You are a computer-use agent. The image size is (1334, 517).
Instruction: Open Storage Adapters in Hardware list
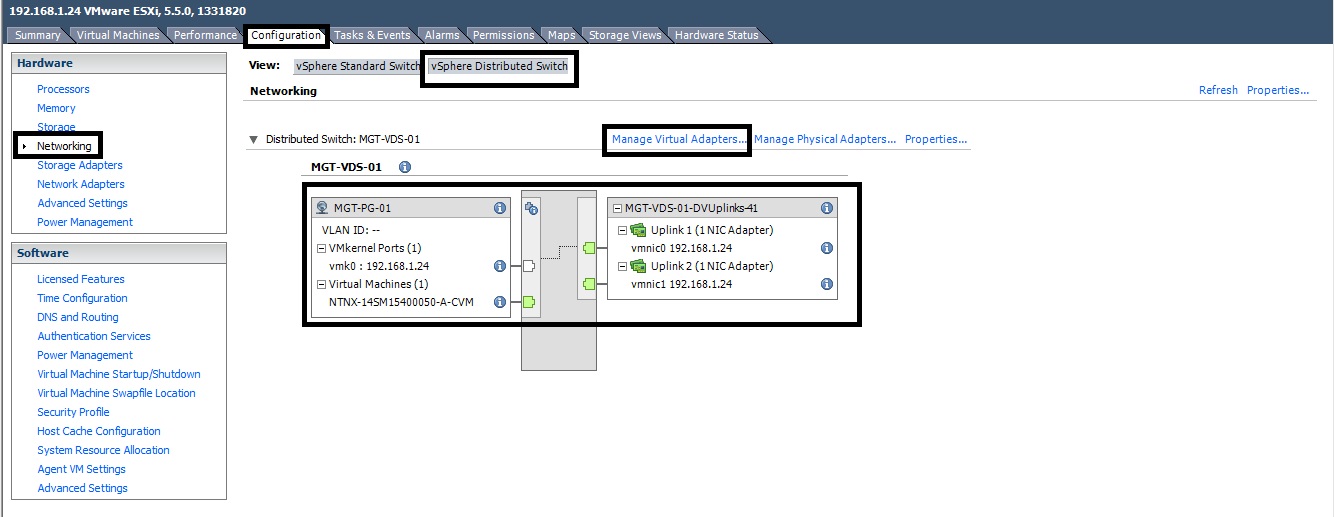[80, 165]
